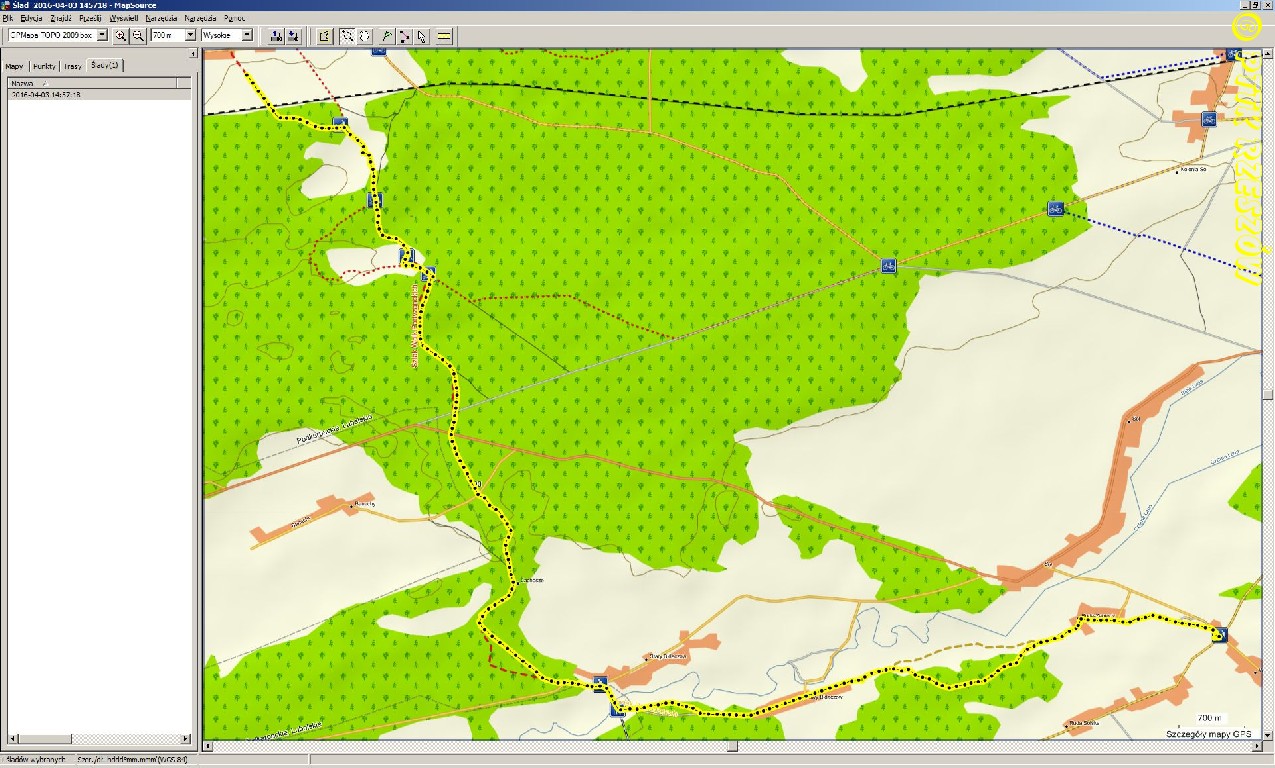Click the send to device icon
Image resolution: width=1275 pixels, height=768 pixels.
(x=275, y=36)
